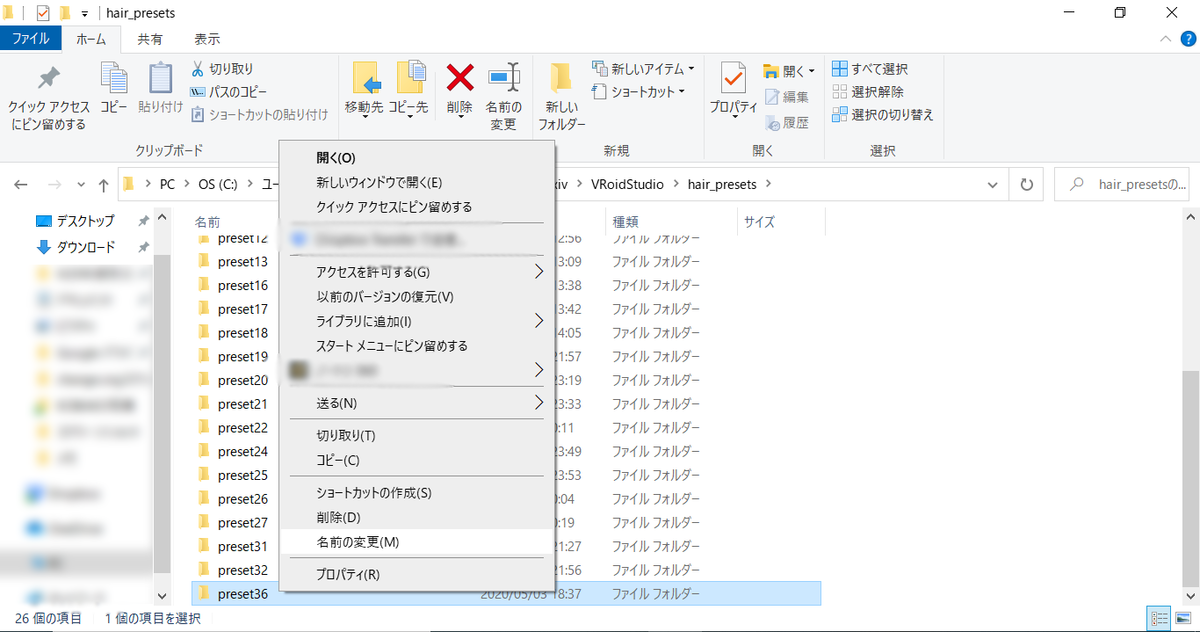Refresh the folder view
Viewport: 1200px width, 632px height.
(x=1026, y=184)
